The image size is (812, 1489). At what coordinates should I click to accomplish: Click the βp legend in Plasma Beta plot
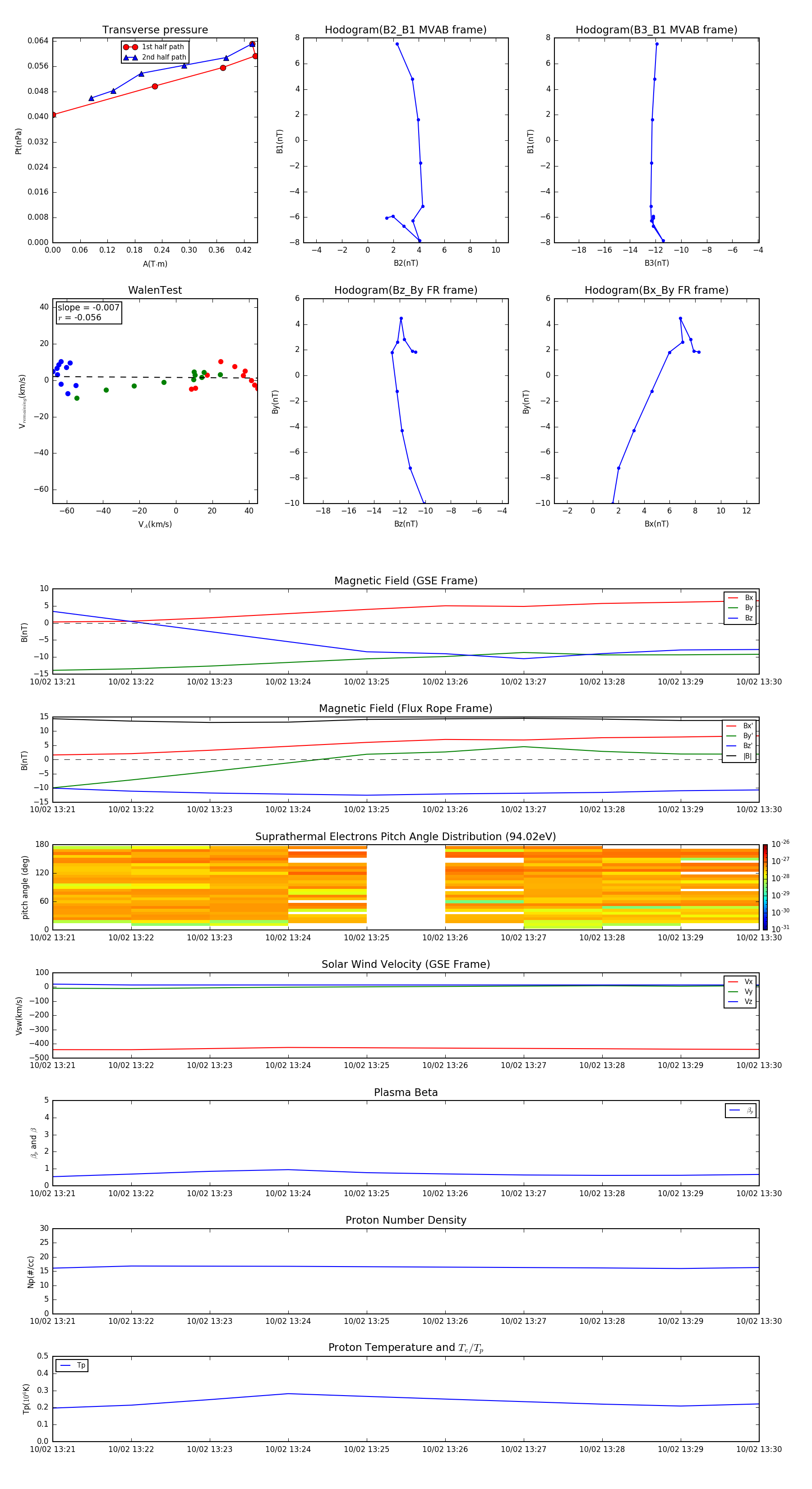(x=741, y=1110)
